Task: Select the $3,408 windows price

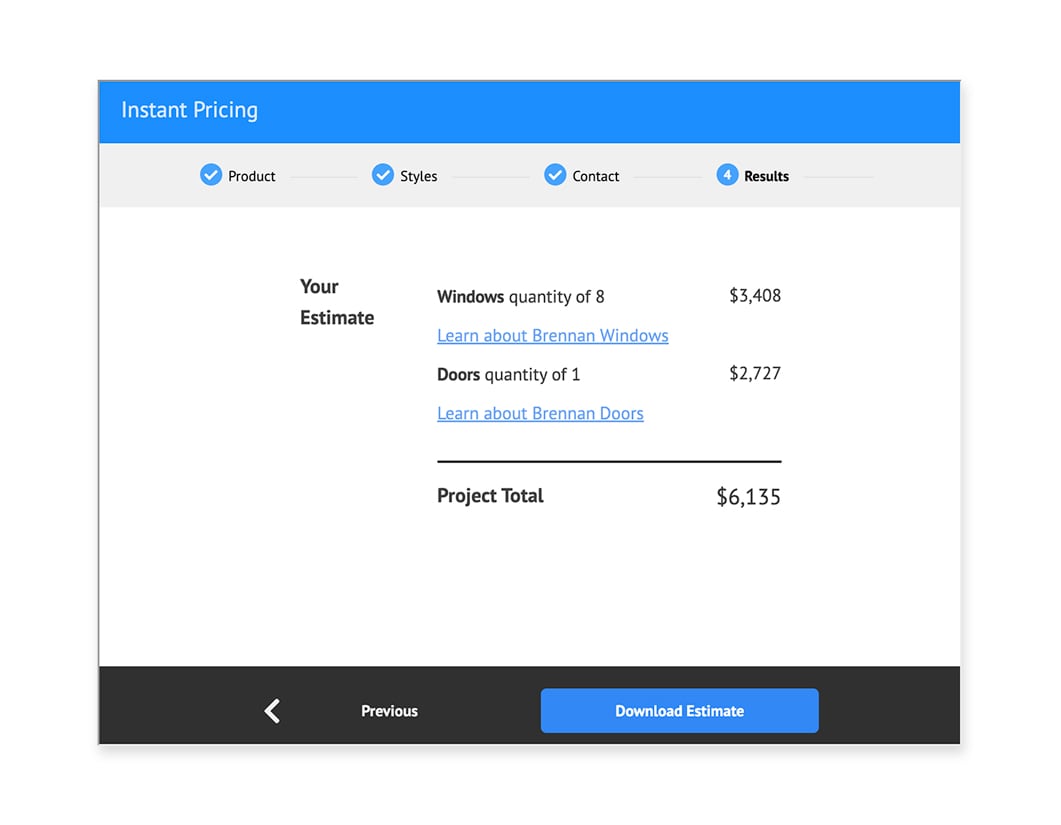Action: pos(754,296)
